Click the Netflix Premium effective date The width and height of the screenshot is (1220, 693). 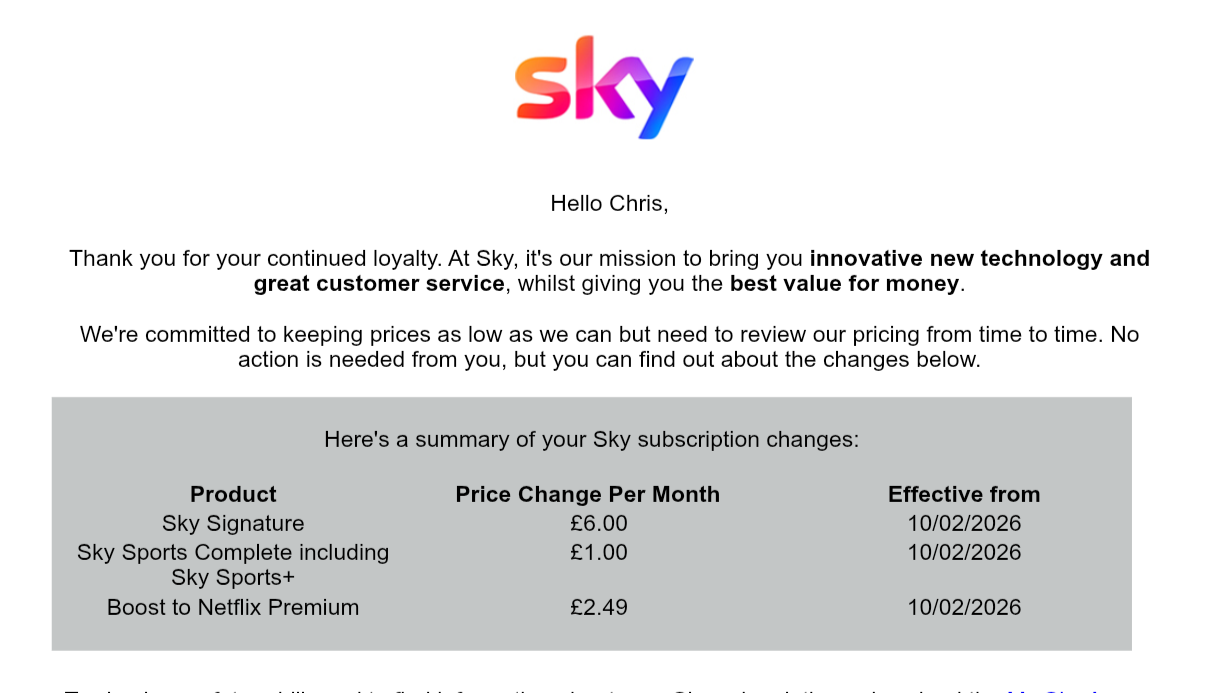point(964,608)
